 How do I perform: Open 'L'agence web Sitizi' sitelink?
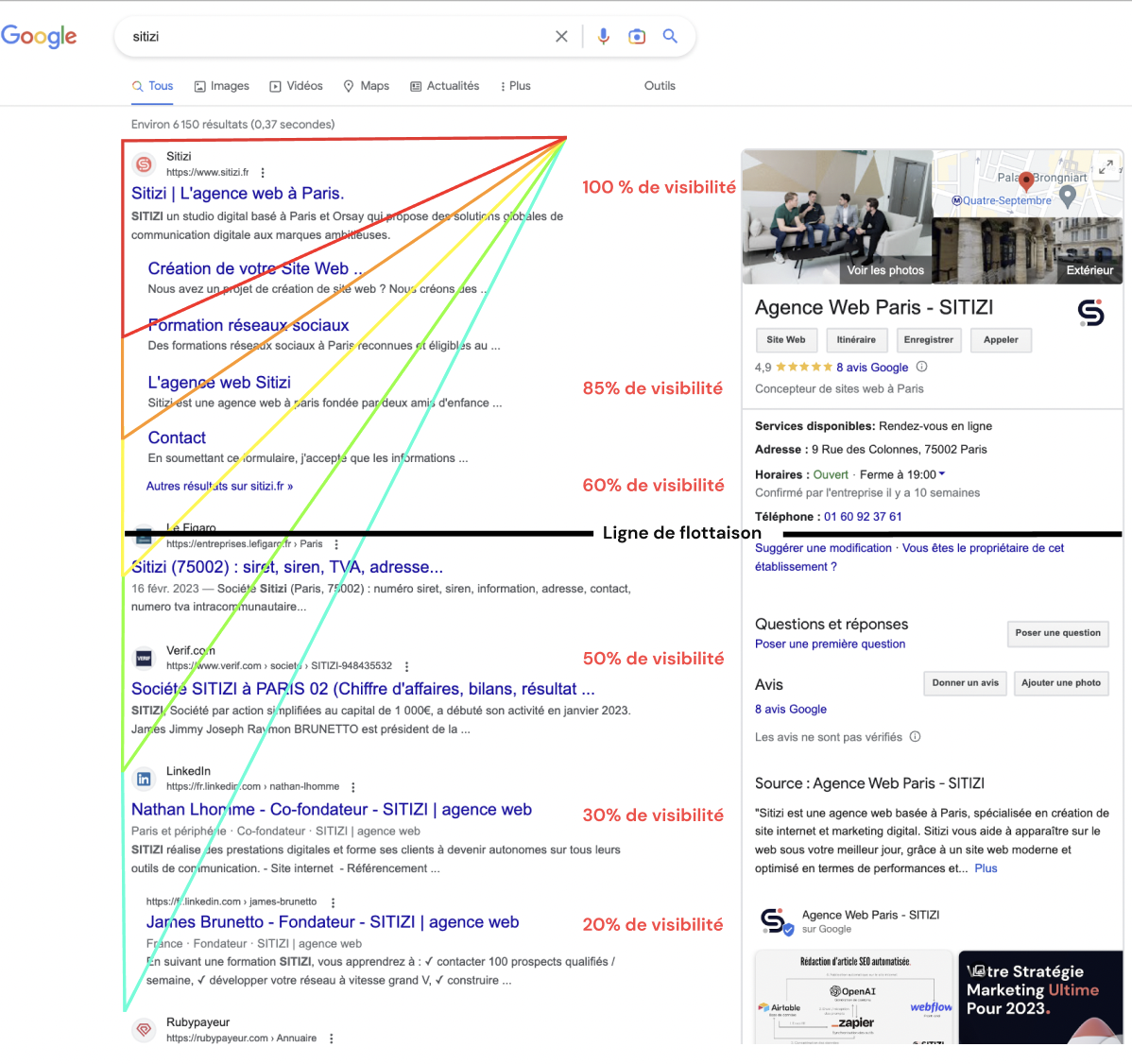pyautogui.click(x=219, y=383)
